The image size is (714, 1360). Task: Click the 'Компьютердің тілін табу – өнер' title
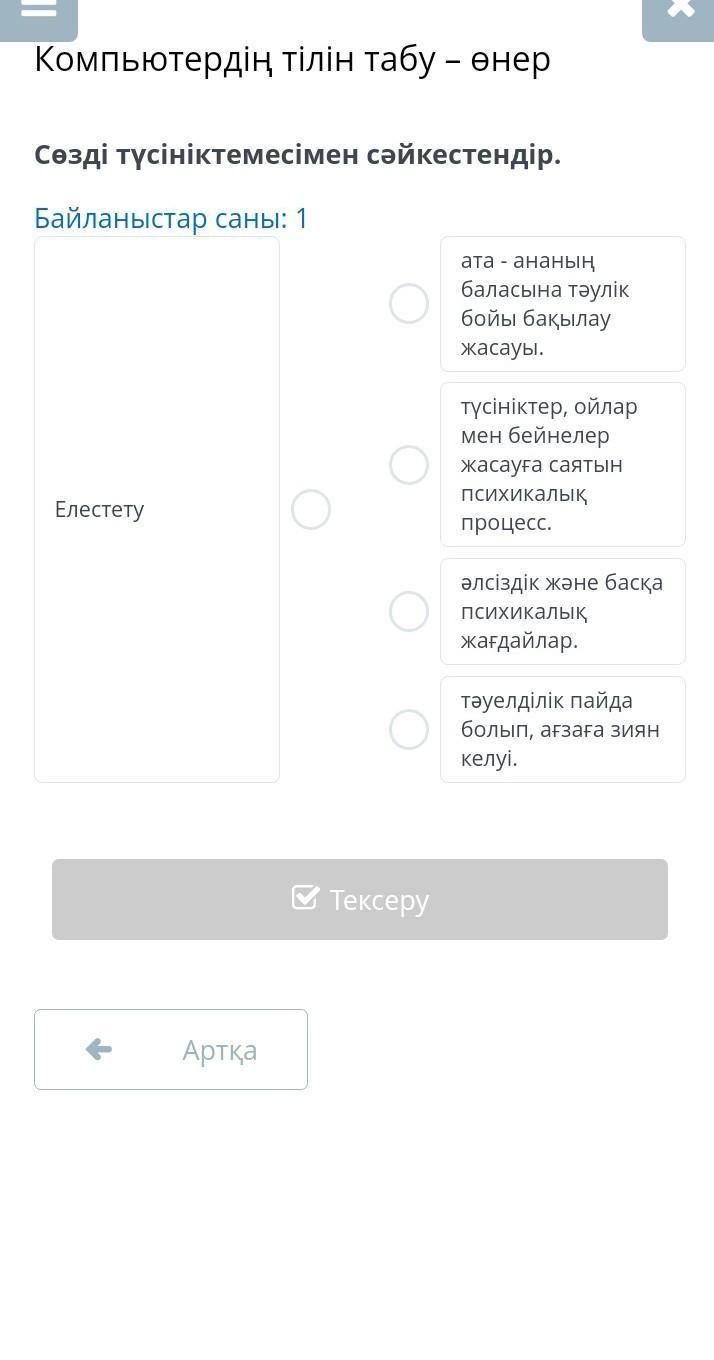click(292, 60)
